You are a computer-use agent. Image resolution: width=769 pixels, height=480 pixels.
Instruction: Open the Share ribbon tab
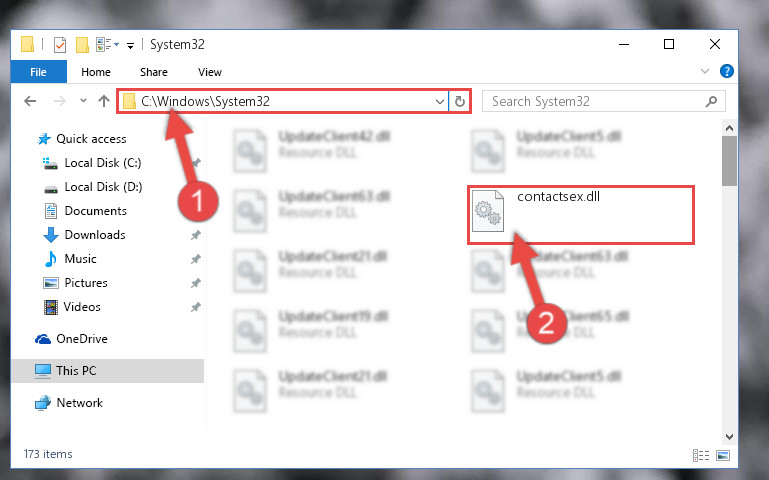pyautogui.click(x=154, y=72)
